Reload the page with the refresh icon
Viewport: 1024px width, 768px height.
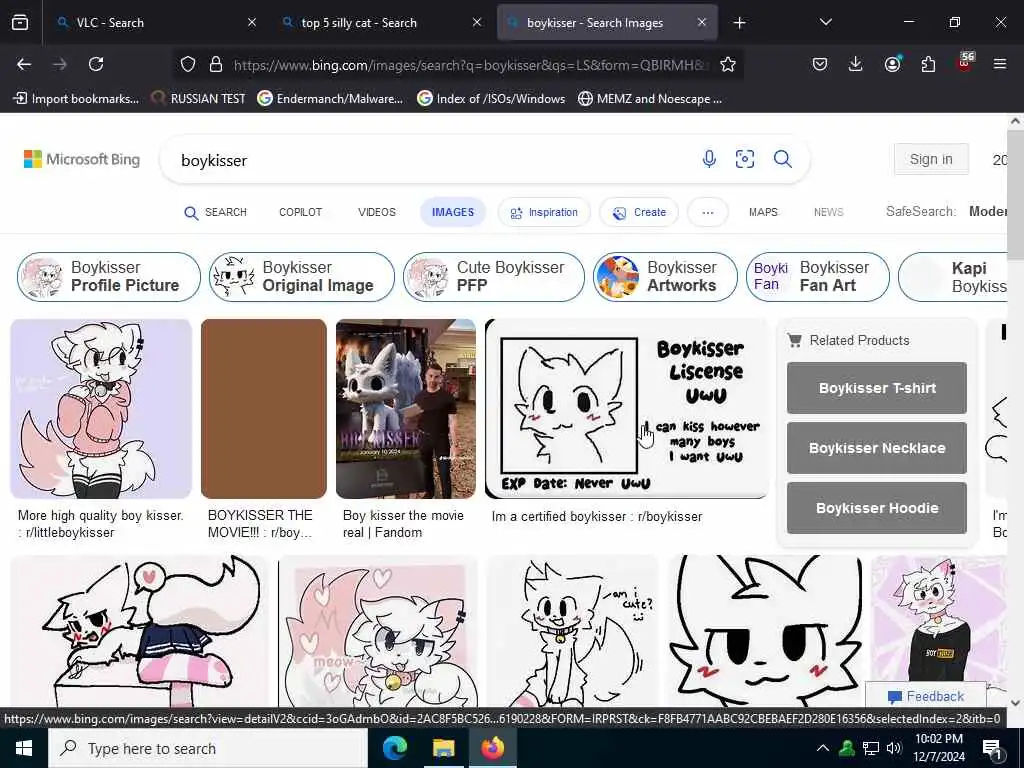pos(96,64)
